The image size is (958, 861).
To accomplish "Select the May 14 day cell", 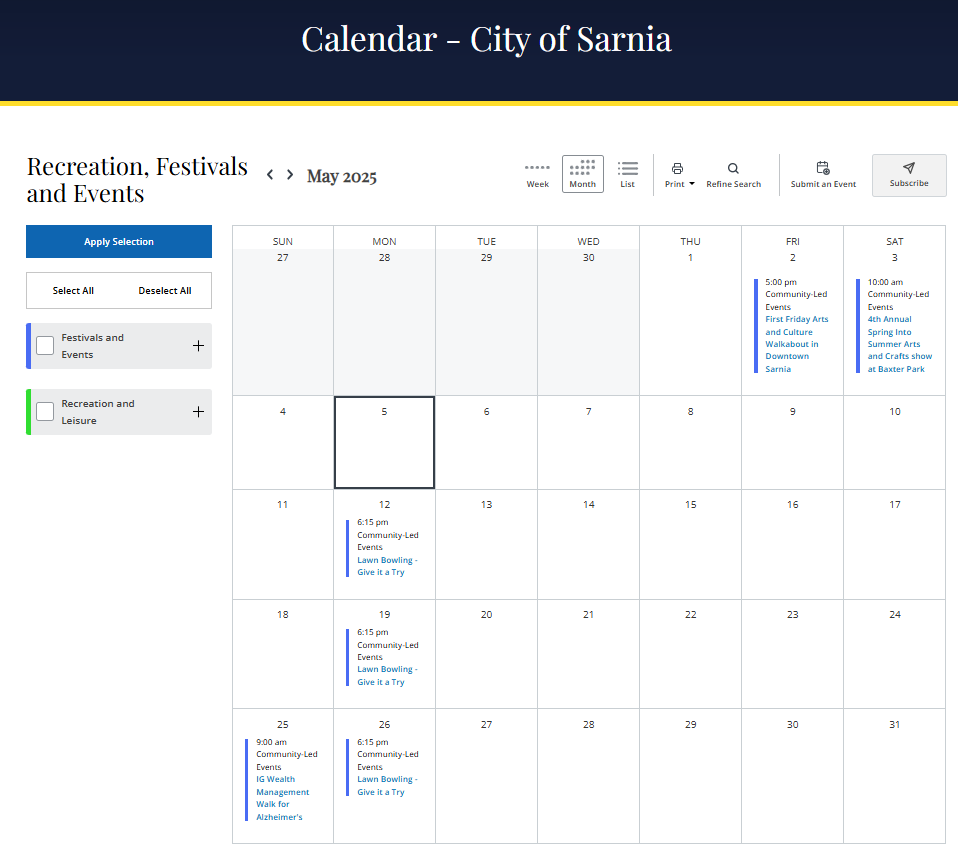I will [x=588, y=544].
